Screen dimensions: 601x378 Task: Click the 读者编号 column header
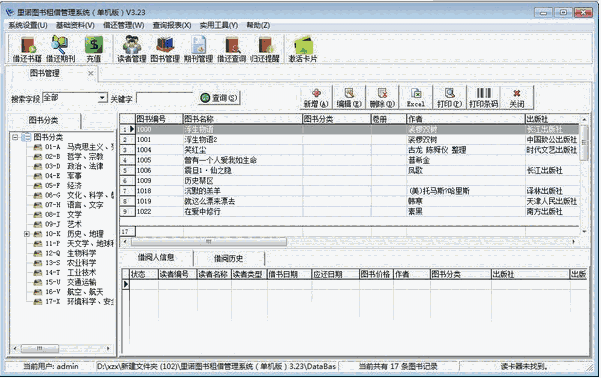(177, 274)
